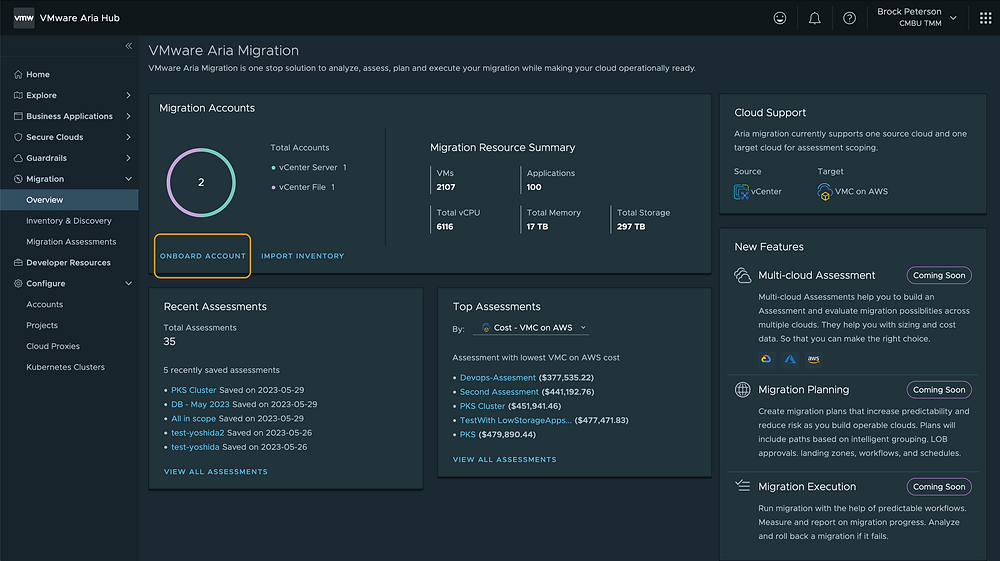The image size is (1000, 561).
Task: Open the All in scope assessment
Action: click(x=193, y=419)
